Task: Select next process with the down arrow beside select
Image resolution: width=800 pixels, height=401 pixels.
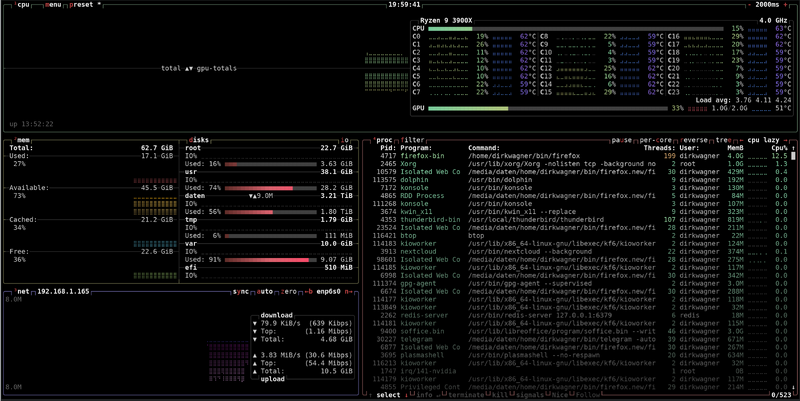Action: (x=406, y=395)
